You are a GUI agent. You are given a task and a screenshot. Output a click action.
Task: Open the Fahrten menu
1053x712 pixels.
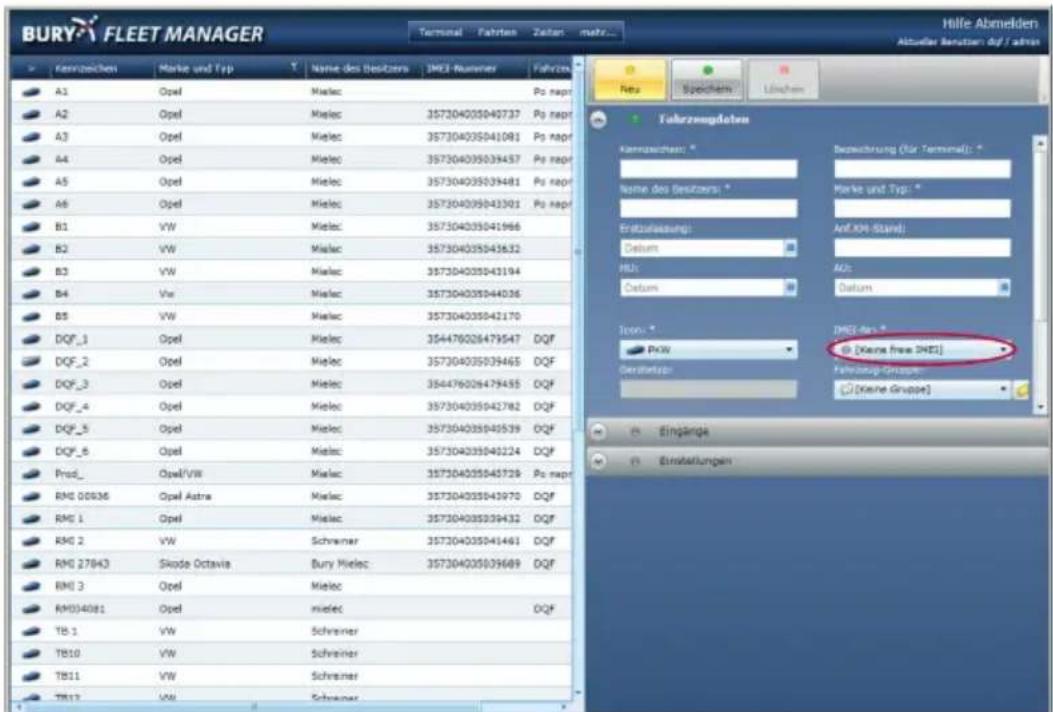[497, 32]
